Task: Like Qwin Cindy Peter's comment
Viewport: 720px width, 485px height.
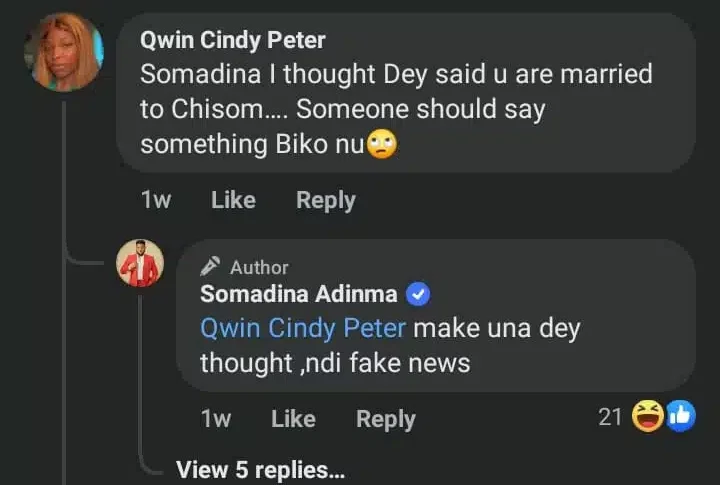Action: point(233,200)
